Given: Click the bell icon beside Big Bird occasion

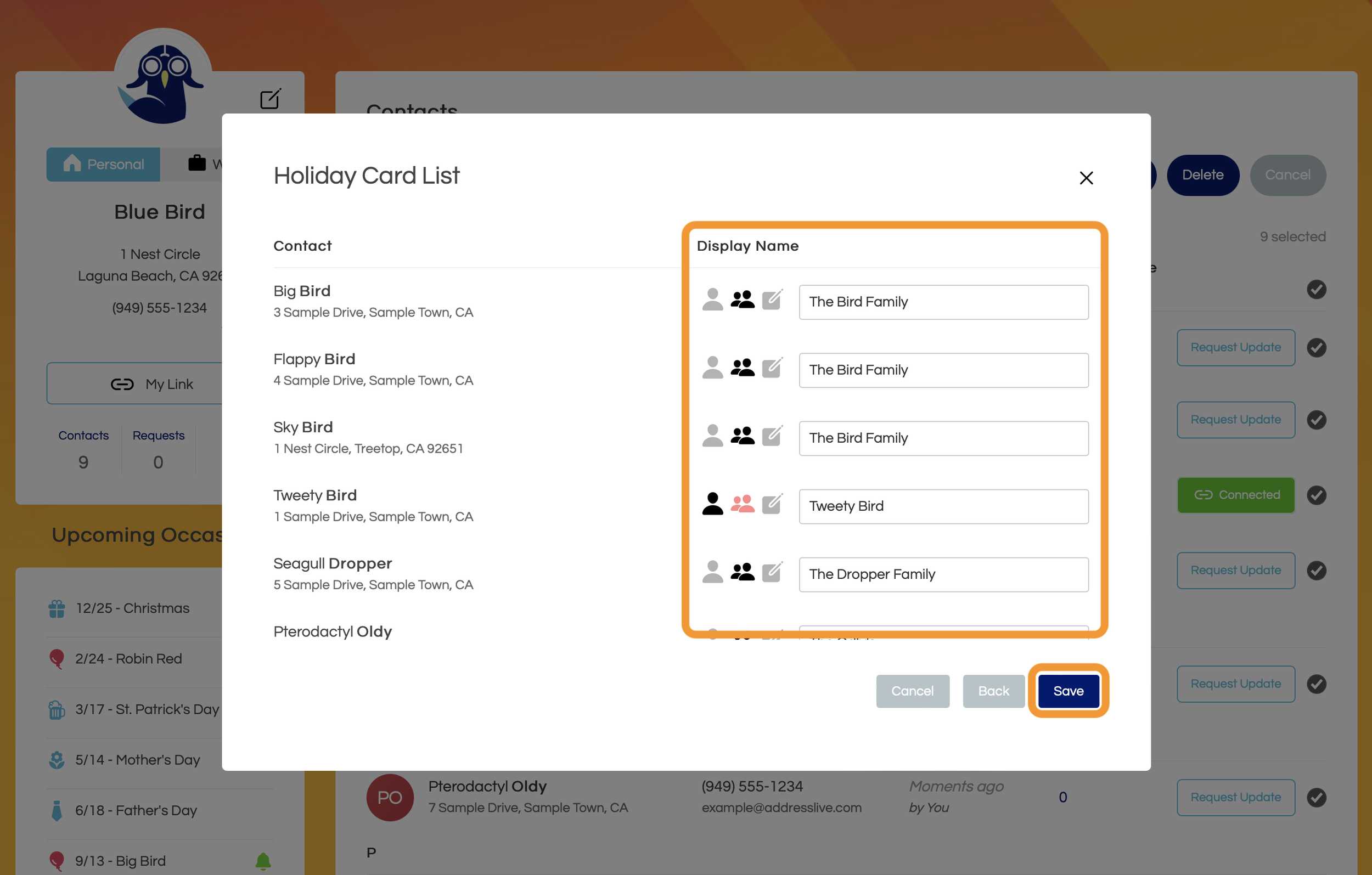Looking at the screenshot, I should [263, 860].
